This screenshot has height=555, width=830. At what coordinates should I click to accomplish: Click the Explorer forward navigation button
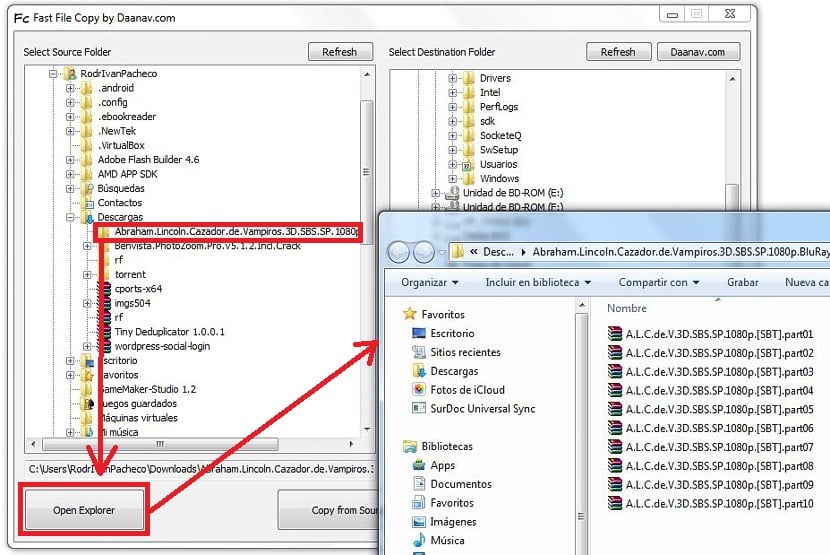pyautogui.click(x=423, y=252)
